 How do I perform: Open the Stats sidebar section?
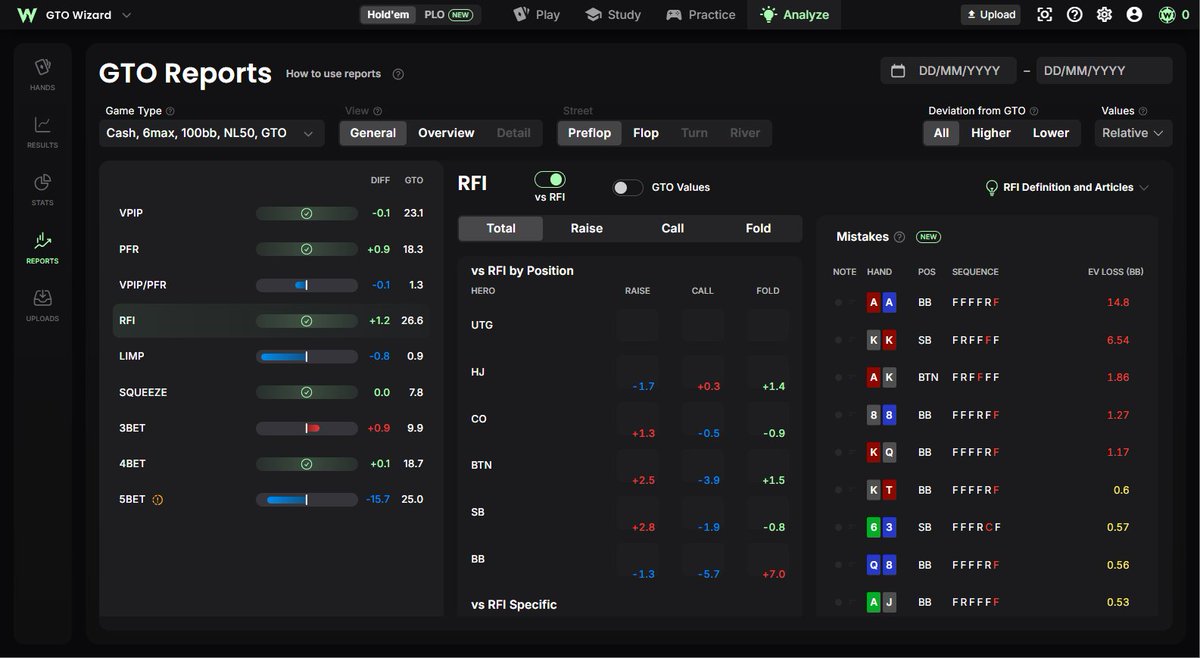[x=42, y=189]
